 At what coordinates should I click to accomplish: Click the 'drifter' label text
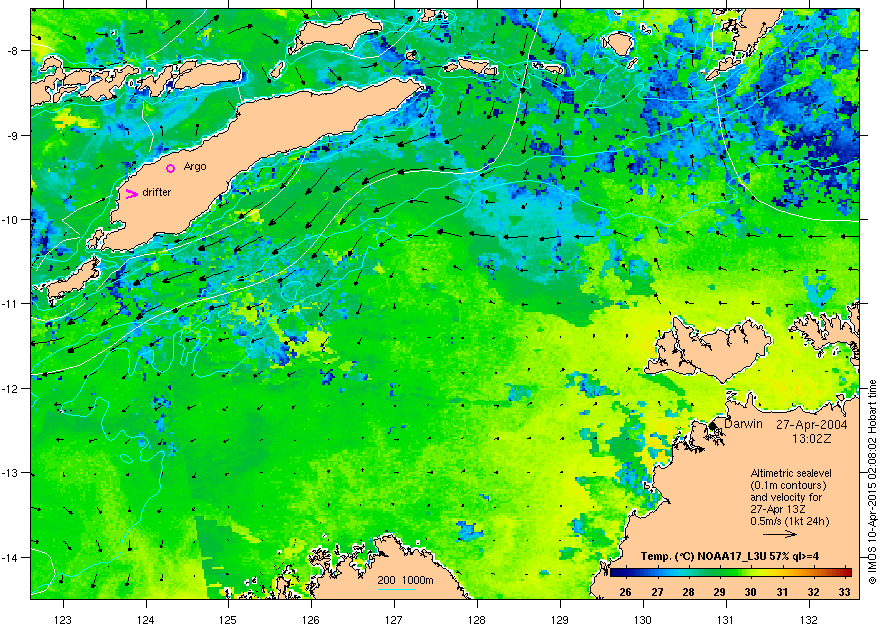(157, 192)
